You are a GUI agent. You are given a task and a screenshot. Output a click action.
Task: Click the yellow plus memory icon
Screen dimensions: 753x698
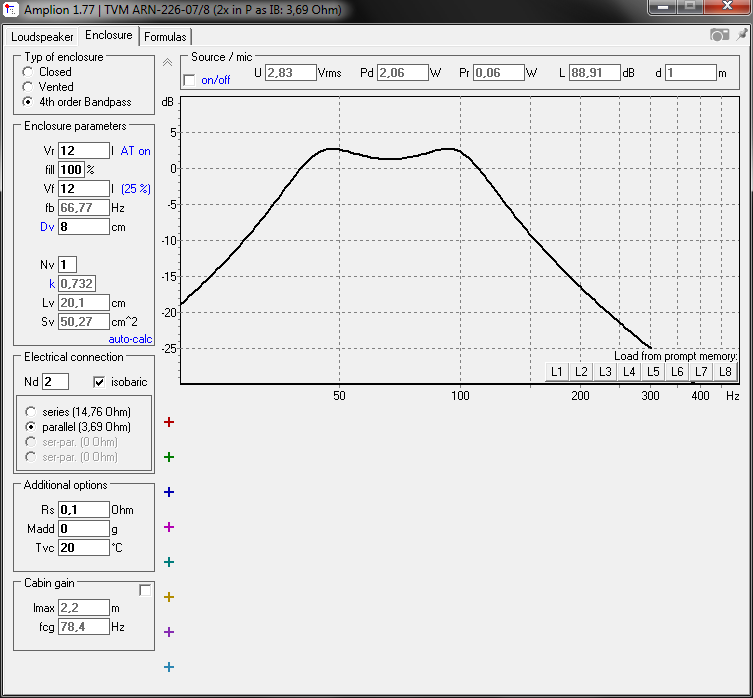[169, 597]
